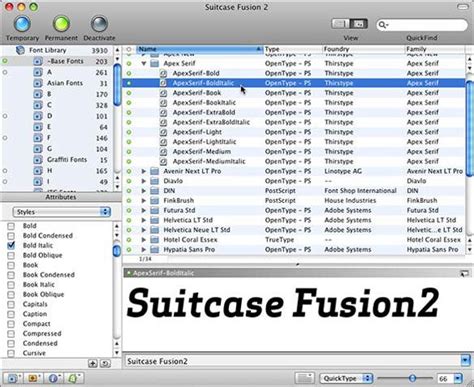Click the ApexSerif-Medium font file icon
This screenshot has height=387, width=474.
[x=163, y=152]
